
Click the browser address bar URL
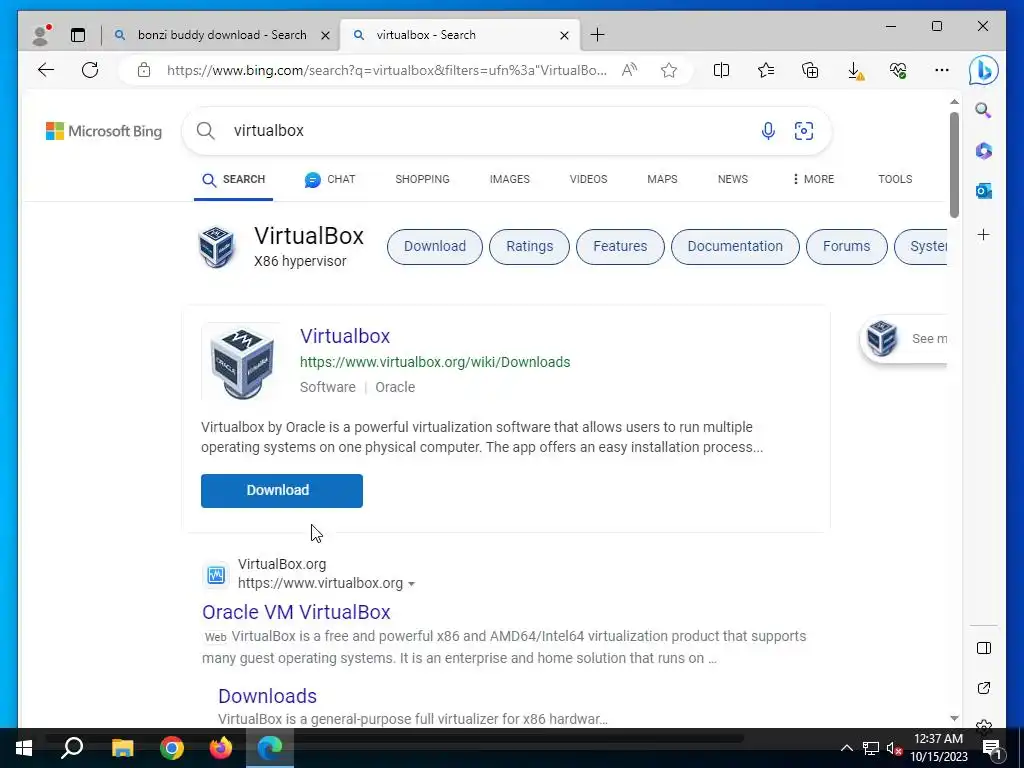tap(387, 70)
